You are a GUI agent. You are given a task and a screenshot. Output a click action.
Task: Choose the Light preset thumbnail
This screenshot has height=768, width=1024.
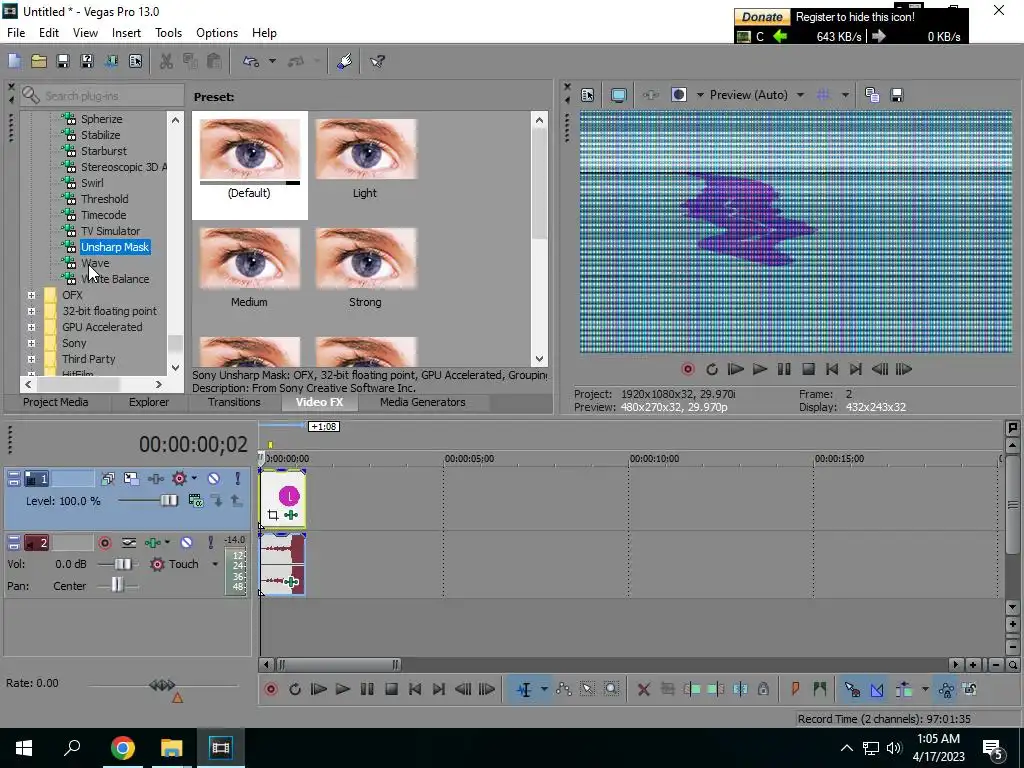point(366,150)
